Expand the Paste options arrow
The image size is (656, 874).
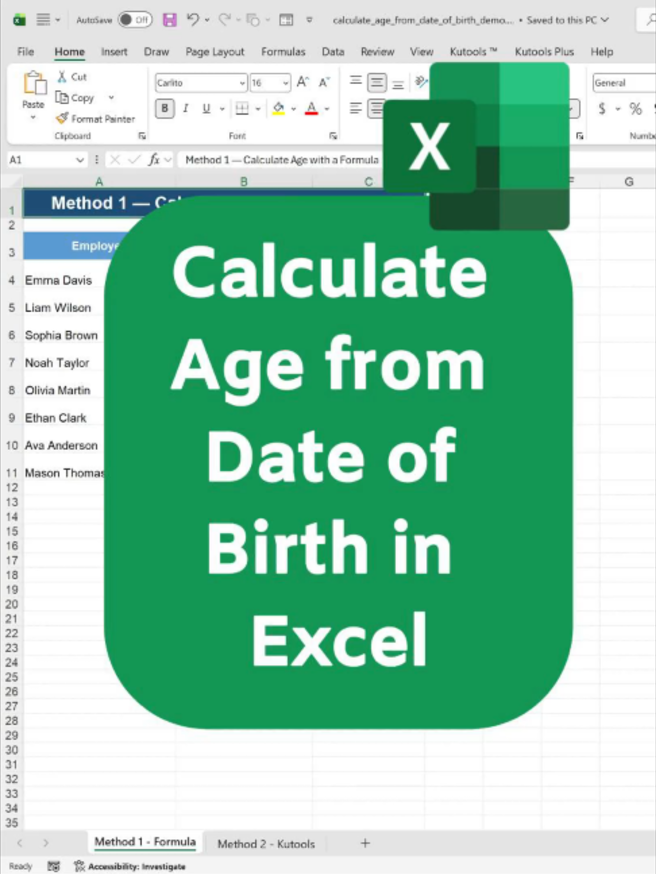click(33, 118)
